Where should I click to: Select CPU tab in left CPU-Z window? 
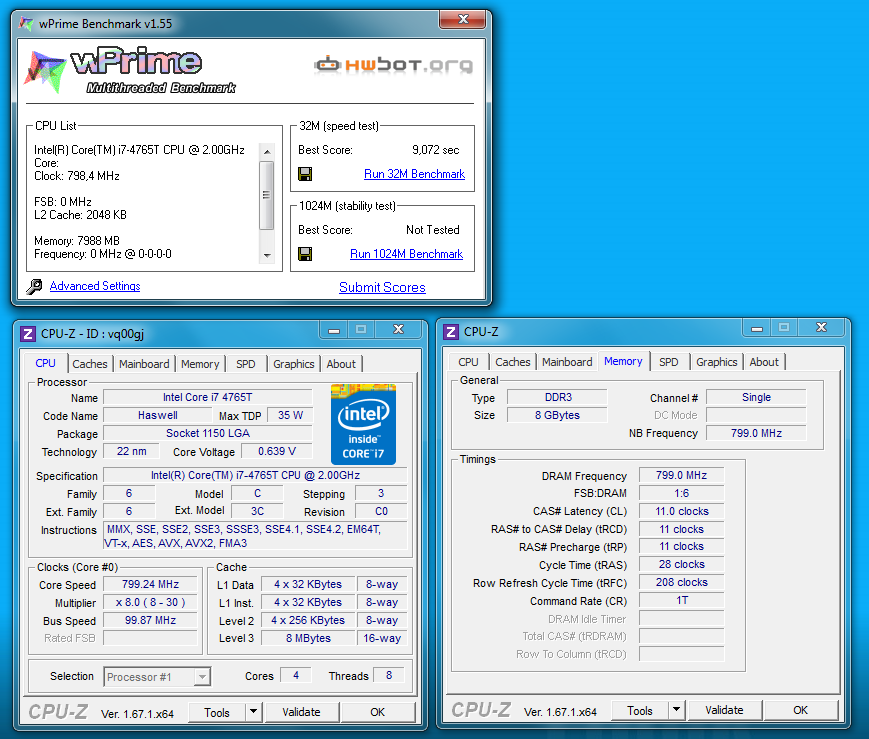click(45, 363)
